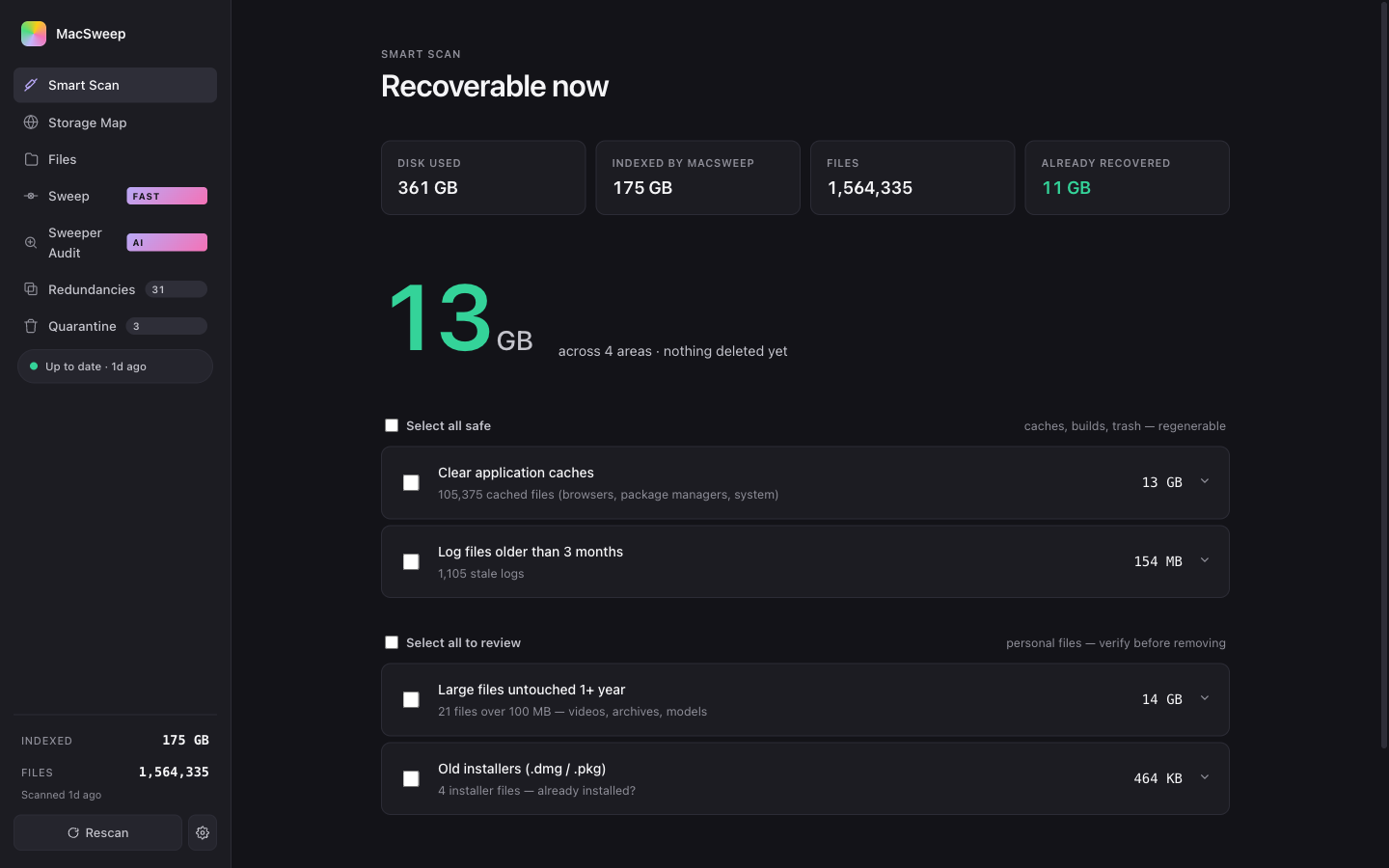Click '4 installer files — already installed?' text
This screenshot has height=868, width=1389.
[x=536, y=791]
